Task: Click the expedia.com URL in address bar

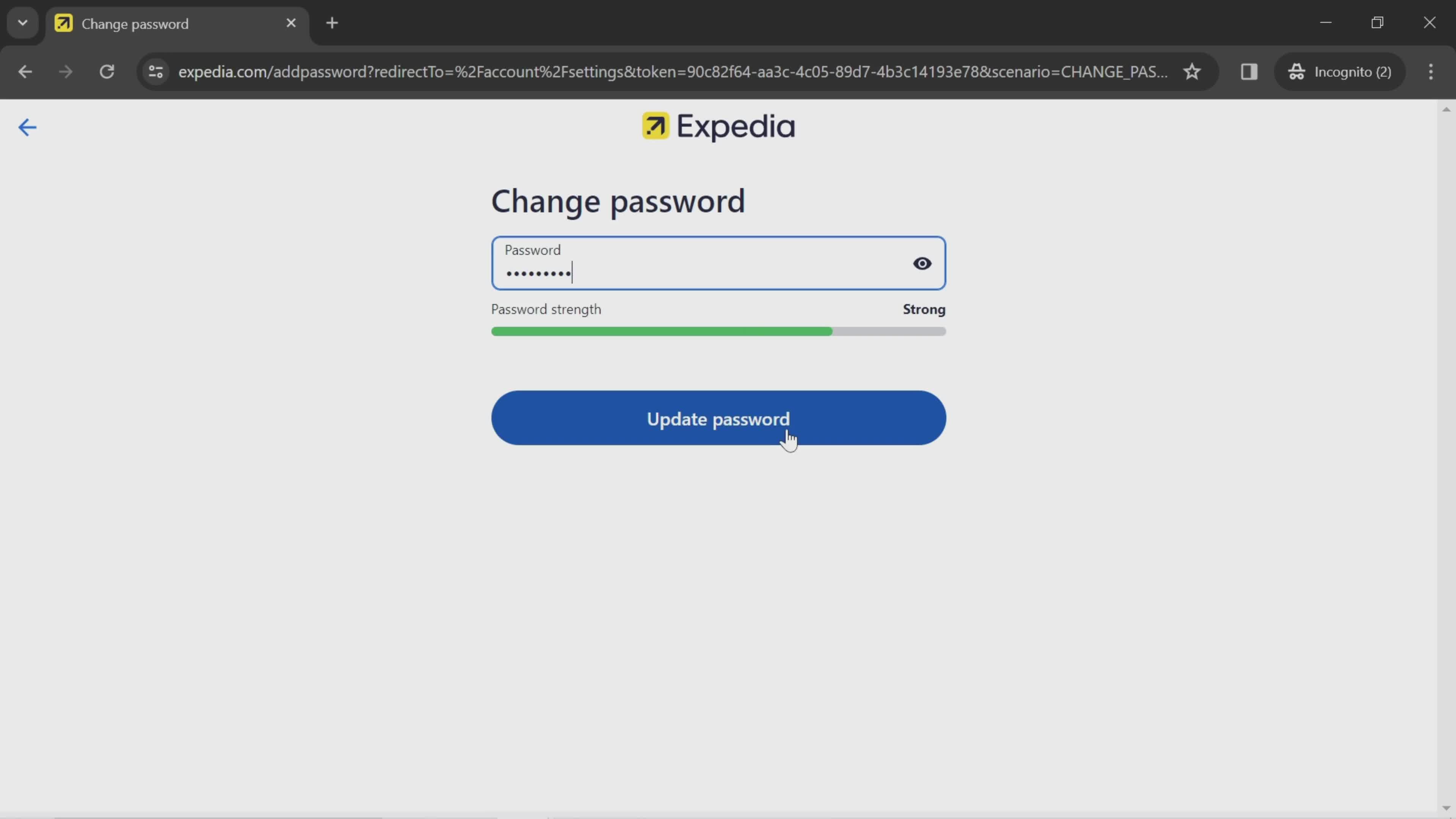Action: pos(673,72)
